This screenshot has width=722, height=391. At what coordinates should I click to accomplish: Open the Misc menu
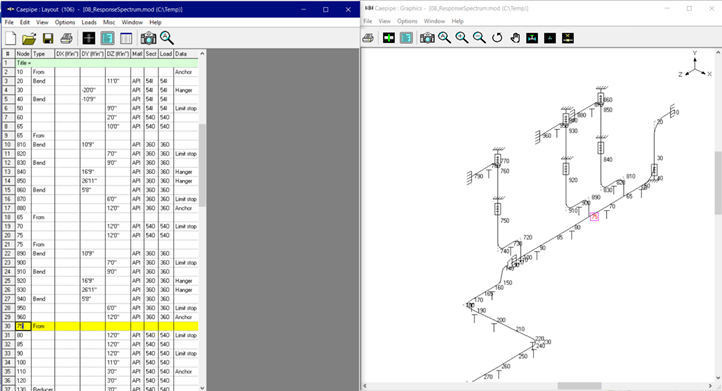pyautogui.click(x=109, y=22)
